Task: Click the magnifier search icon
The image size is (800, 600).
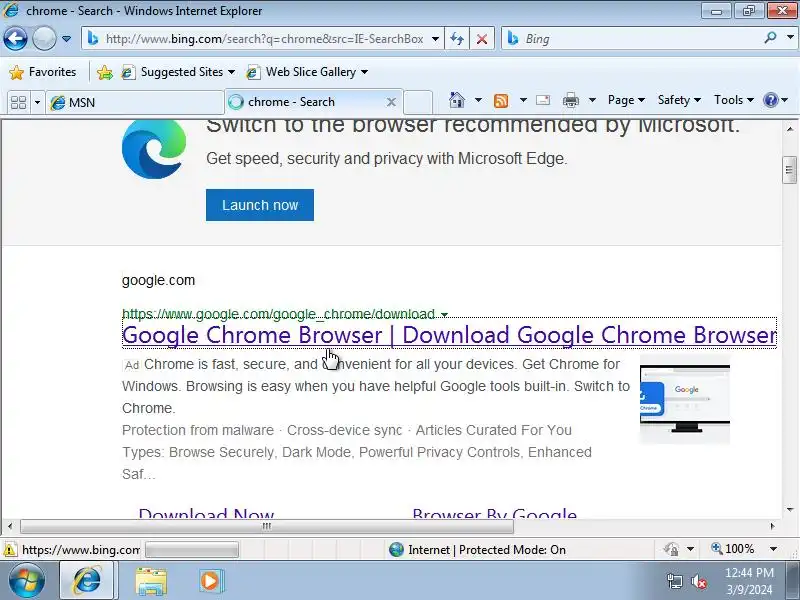Action: click(x=770, y=38)
